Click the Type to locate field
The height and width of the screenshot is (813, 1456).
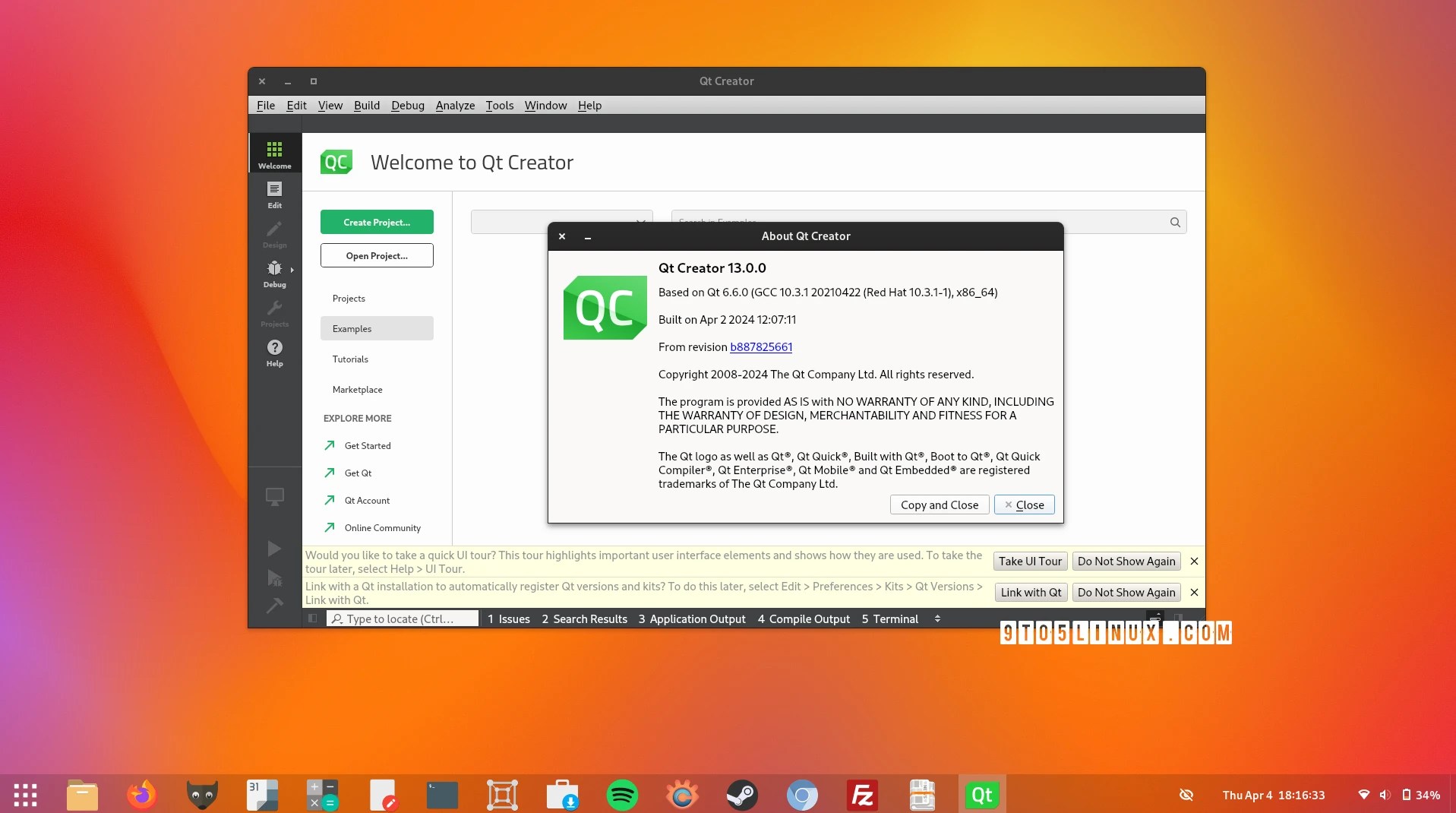pyautogui.click(x=403, y=619)
